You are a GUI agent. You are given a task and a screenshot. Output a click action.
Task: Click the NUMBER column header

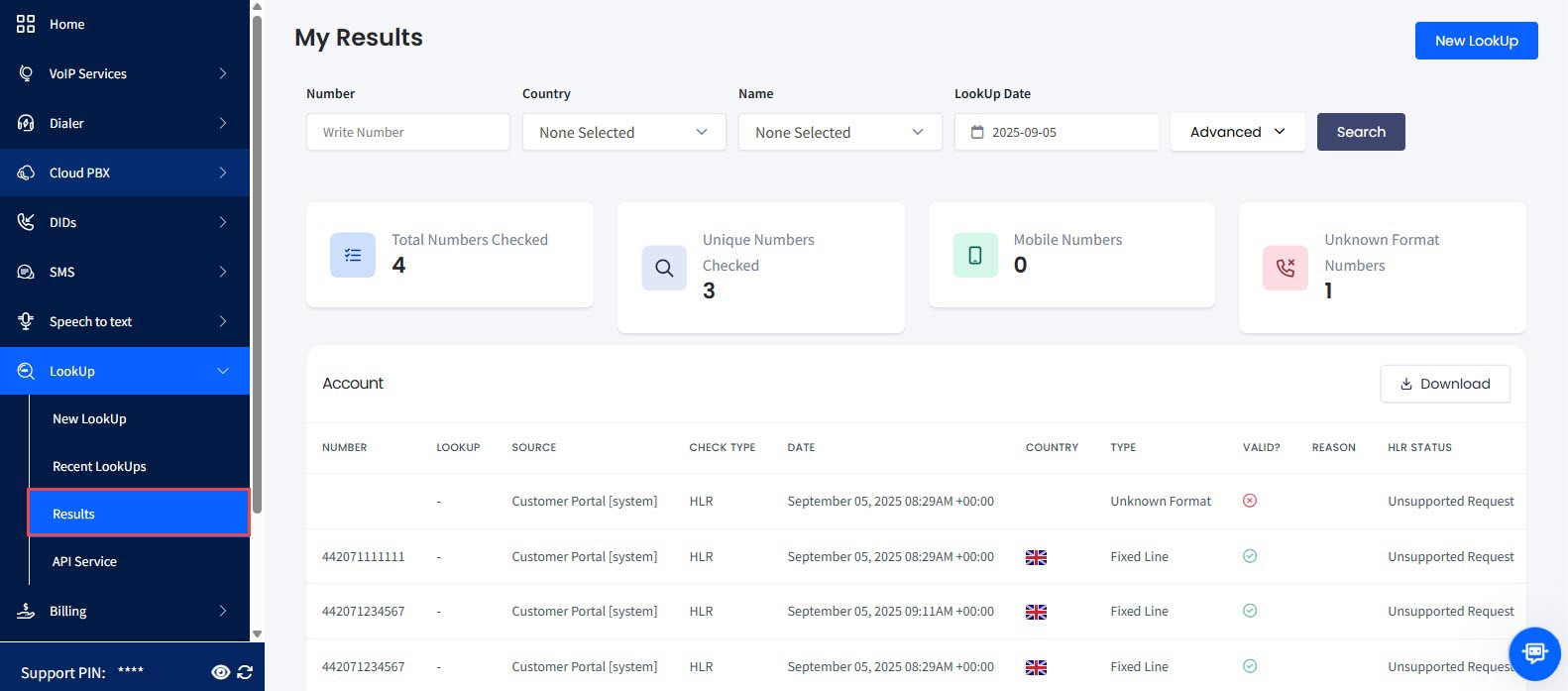click(x=344, y=447)
